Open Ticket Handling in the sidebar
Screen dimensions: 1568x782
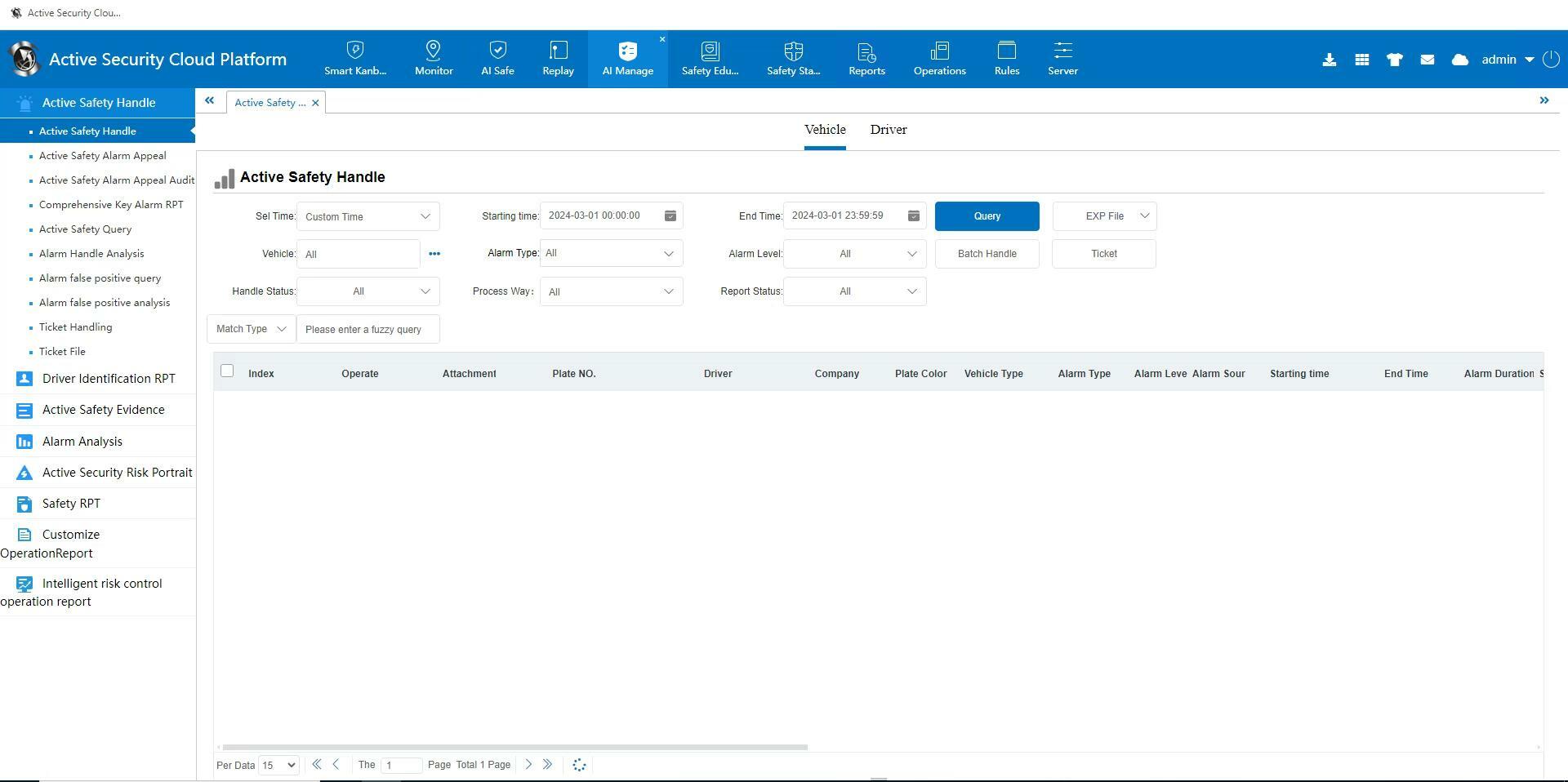click(76, 327)
